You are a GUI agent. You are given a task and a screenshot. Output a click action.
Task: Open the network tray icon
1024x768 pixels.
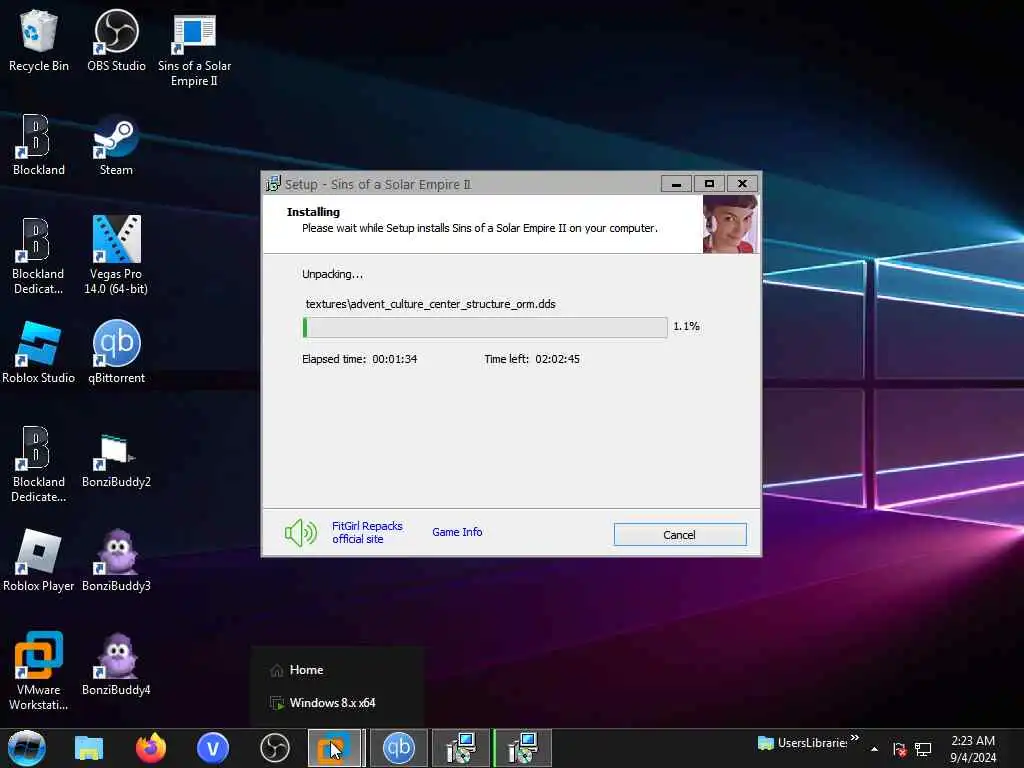point(923,749)
